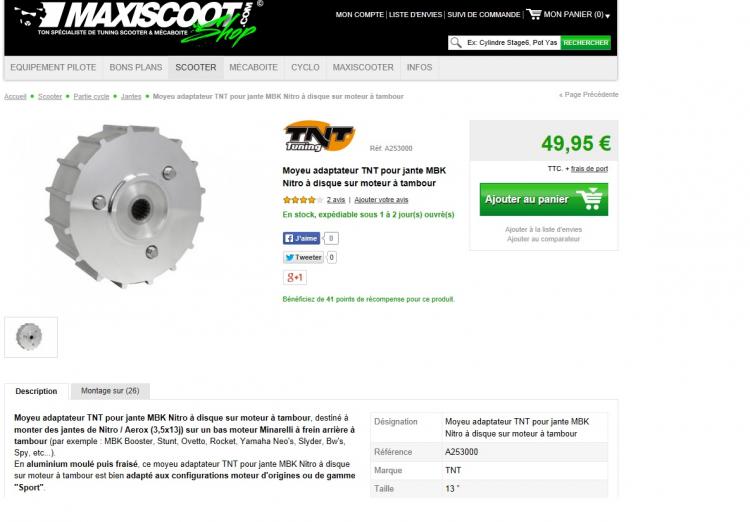The width and height of the screenshot is (750, 522).
Task: Click the search input field
Action: coord(511,43)
